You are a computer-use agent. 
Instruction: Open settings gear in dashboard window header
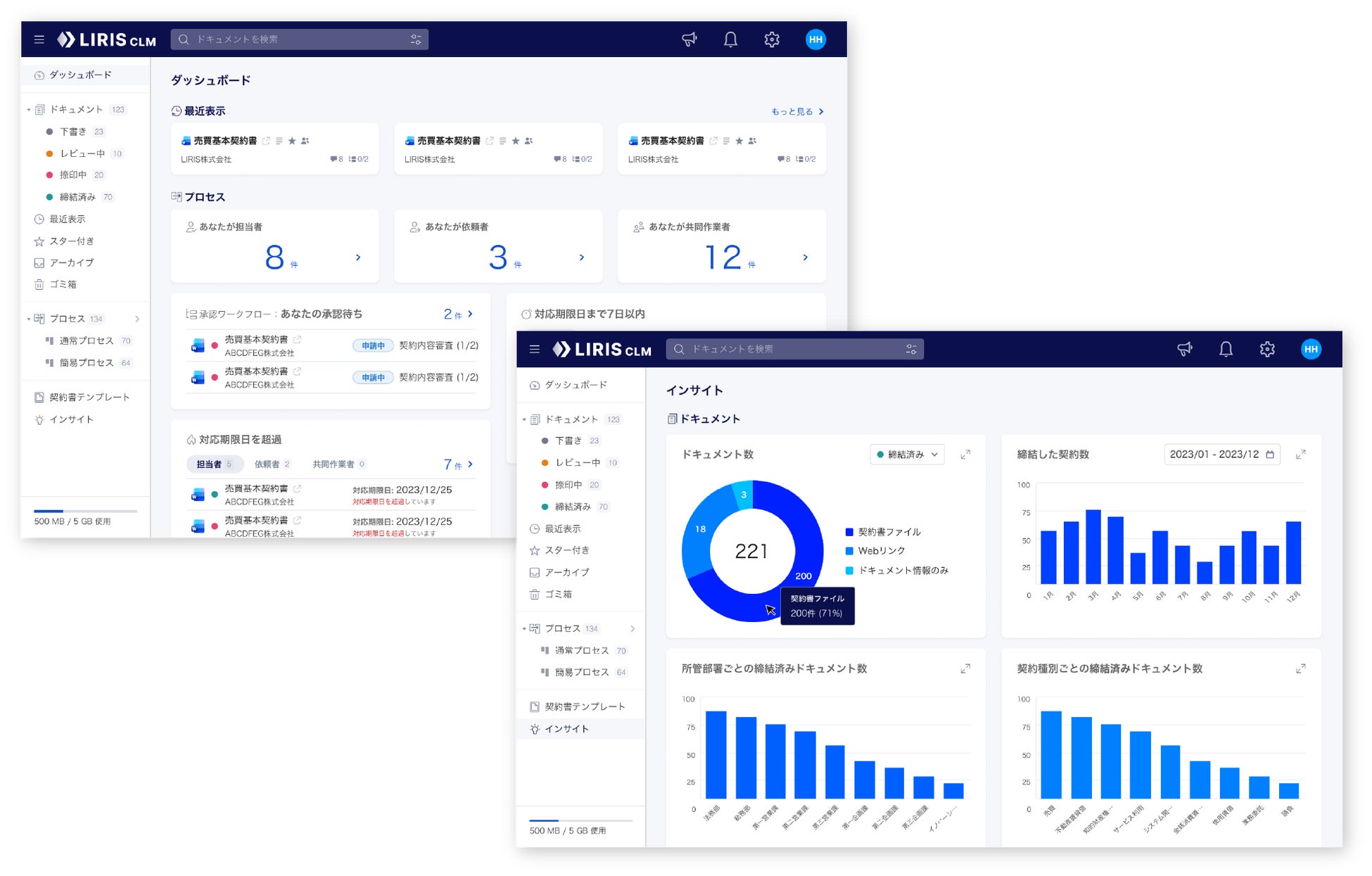(772, 39)
